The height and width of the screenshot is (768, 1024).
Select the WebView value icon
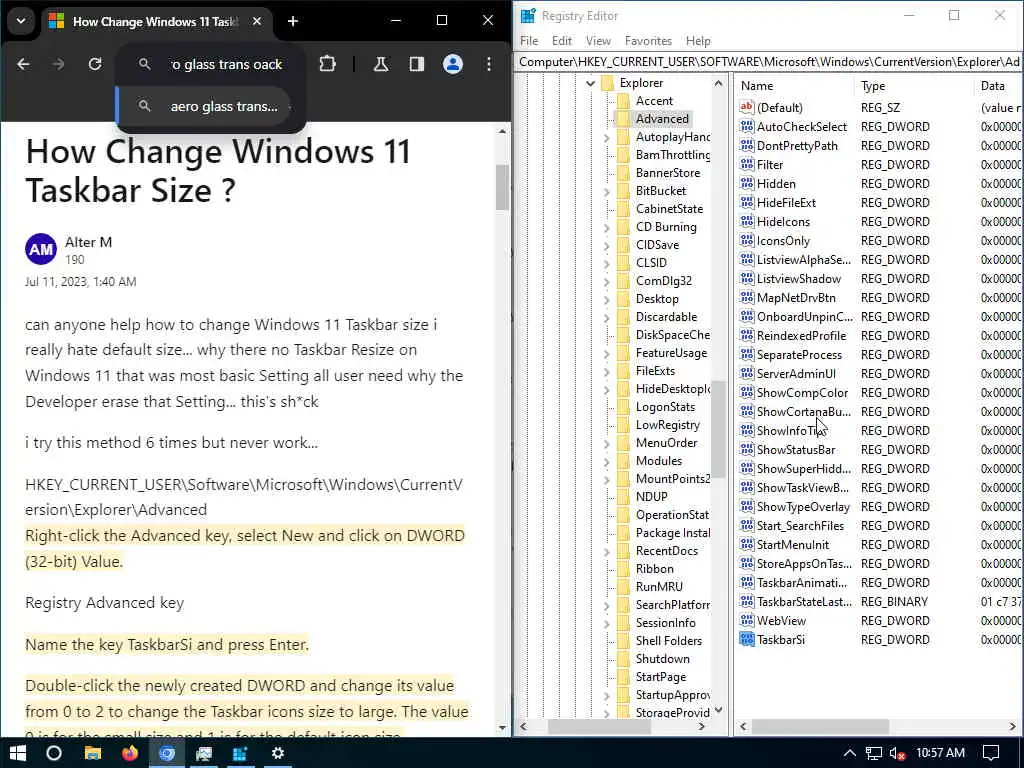pyautogui.click(x=746, y=620)
